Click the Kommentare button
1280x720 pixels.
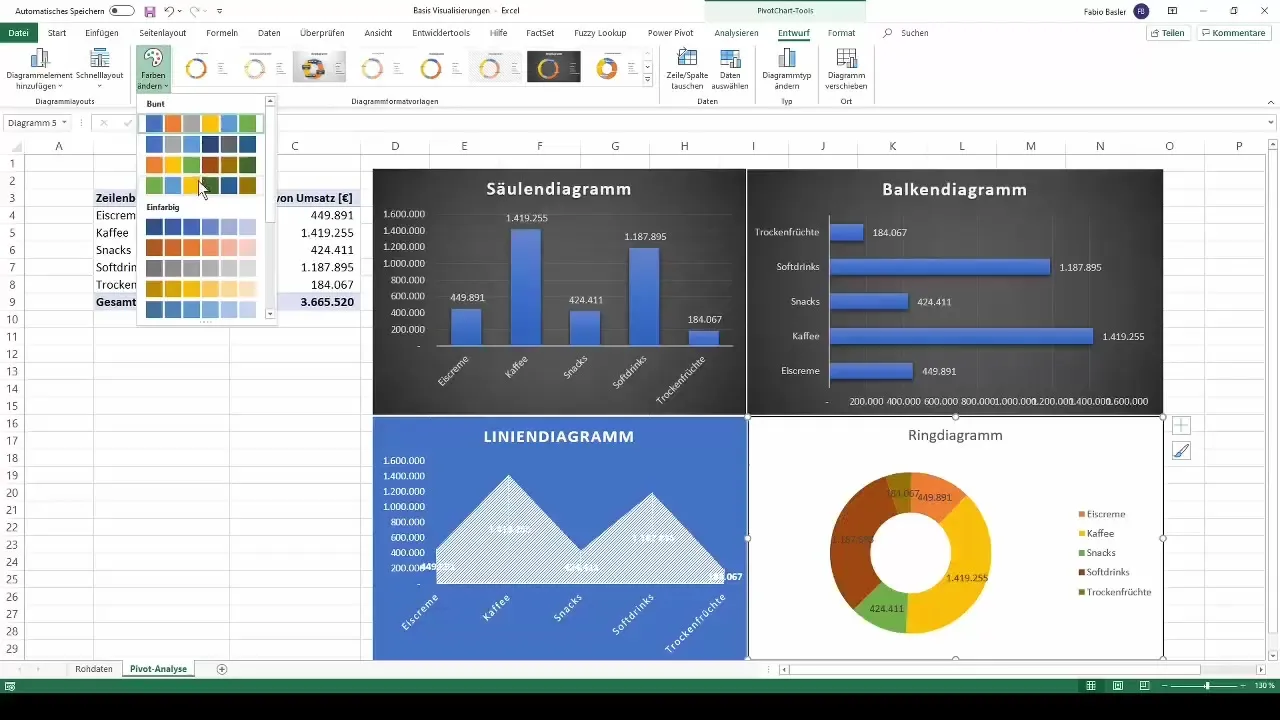pos(1232,33)
